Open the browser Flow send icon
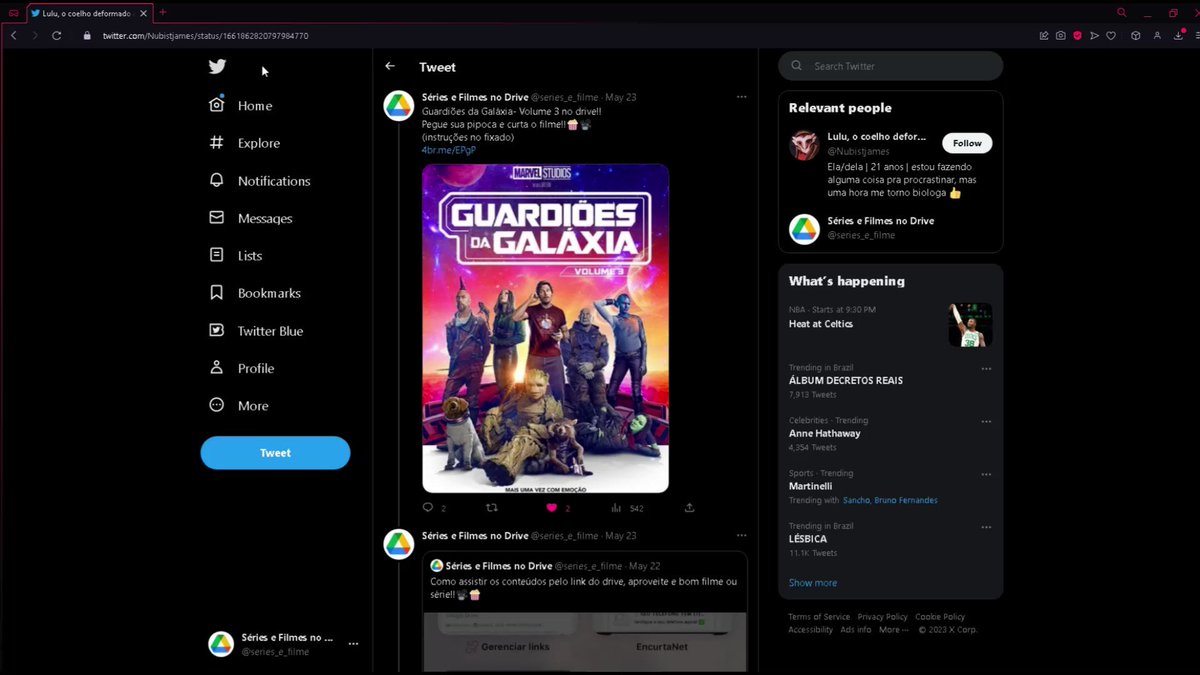1200x675 pixels. click(1094, 35)
